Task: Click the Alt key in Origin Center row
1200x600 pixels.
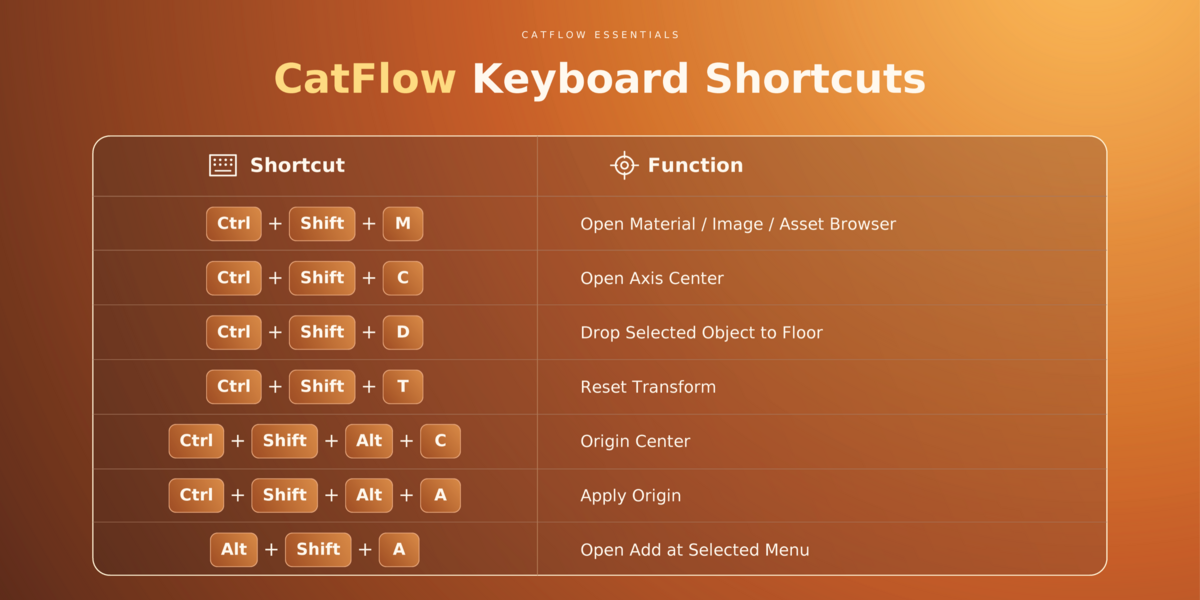Action: (x=369, y=441)
